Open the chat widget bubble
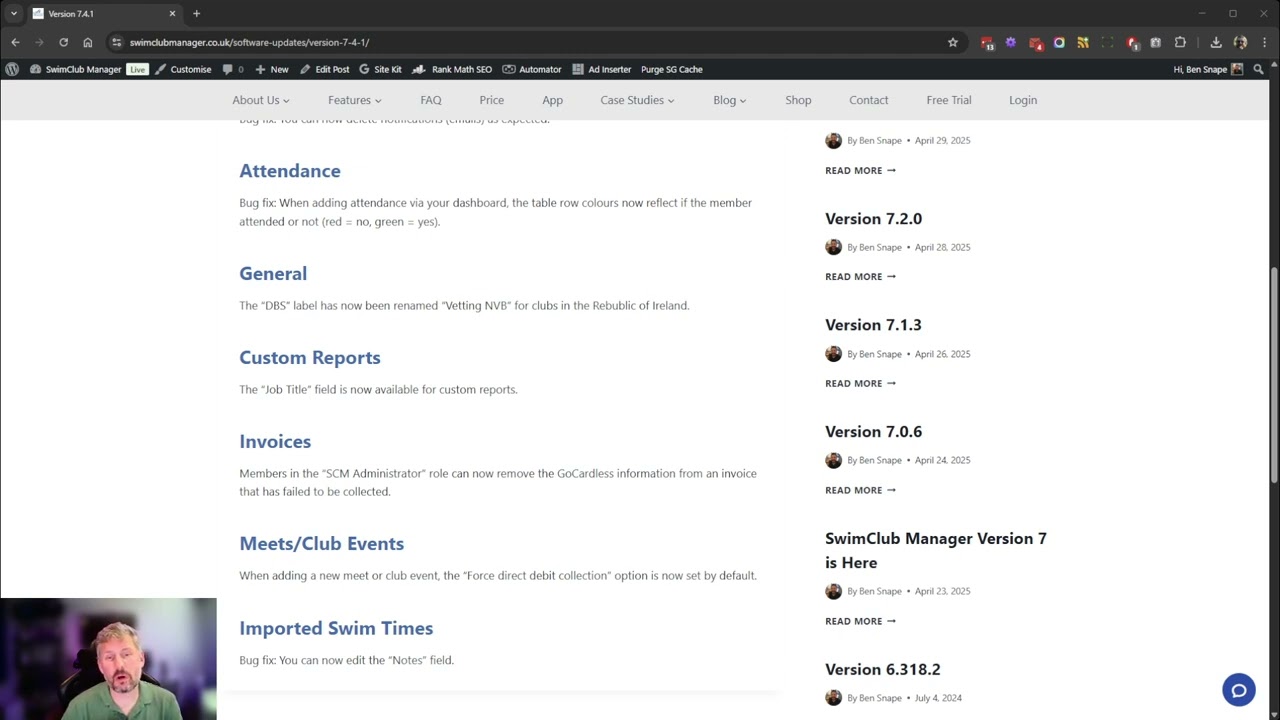Viewport: 1280px width, 720px height. [x=1239, y=690]
